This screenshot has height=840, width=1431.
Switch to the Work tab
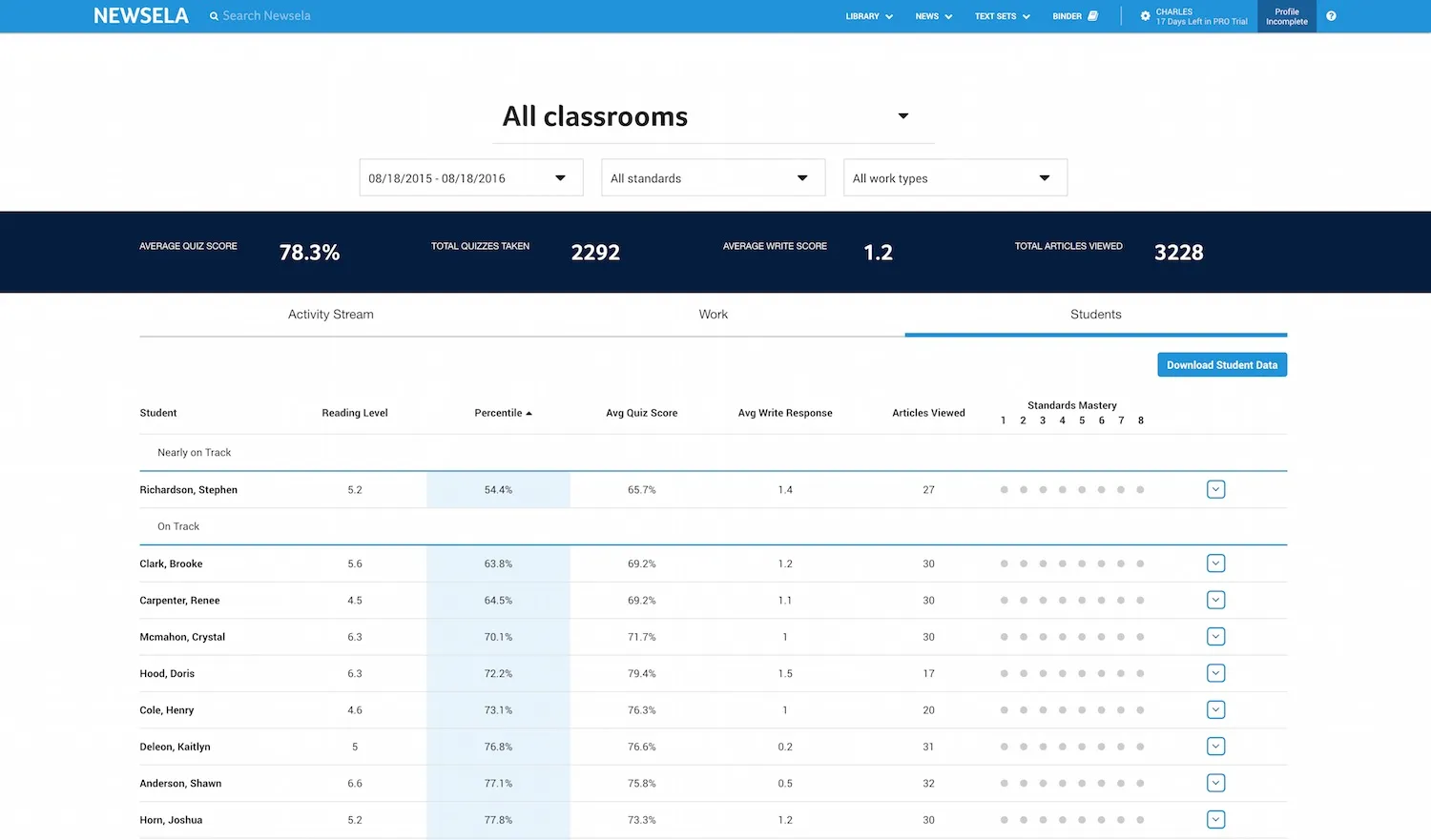pos(713,315)
